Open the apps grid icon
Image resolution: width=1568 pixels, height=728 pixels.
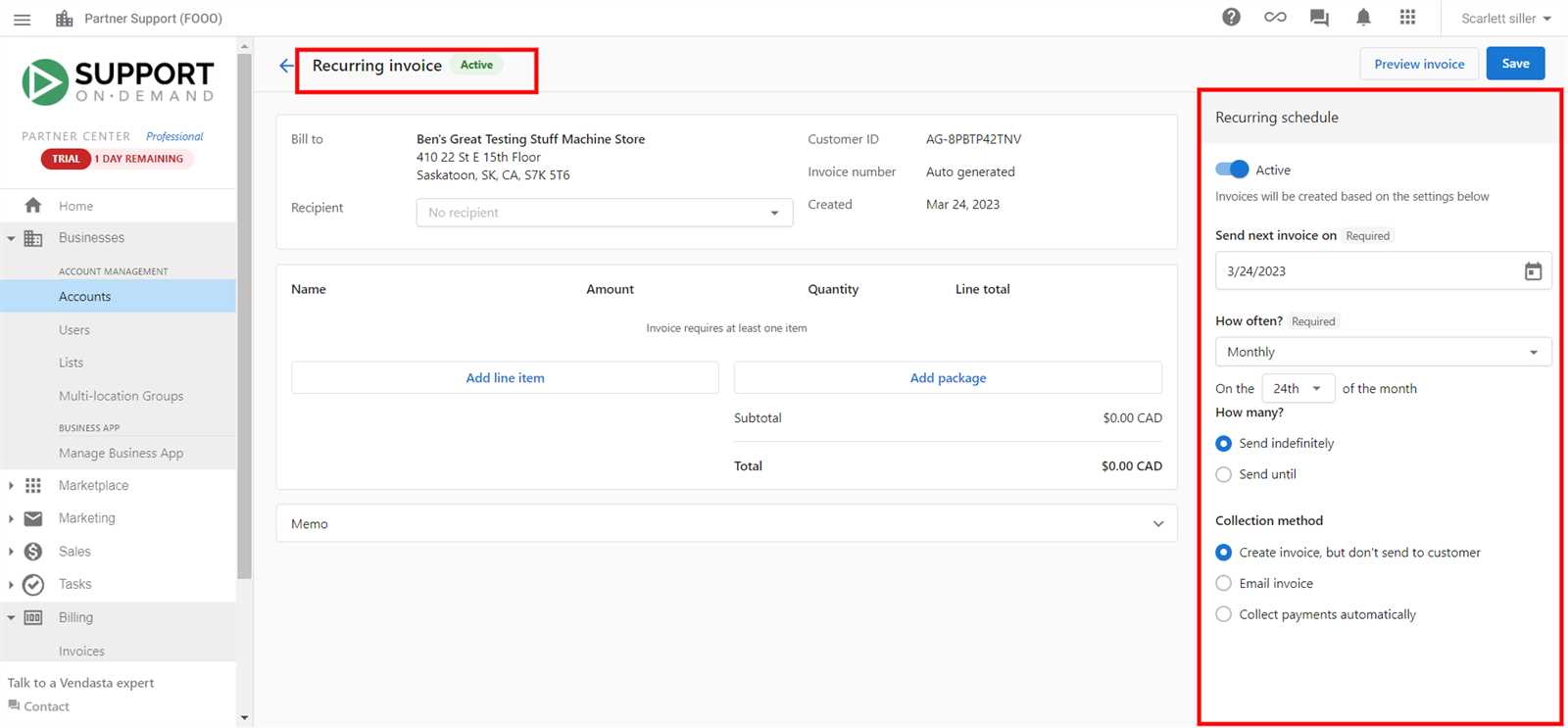click(x=1407, y=17)
